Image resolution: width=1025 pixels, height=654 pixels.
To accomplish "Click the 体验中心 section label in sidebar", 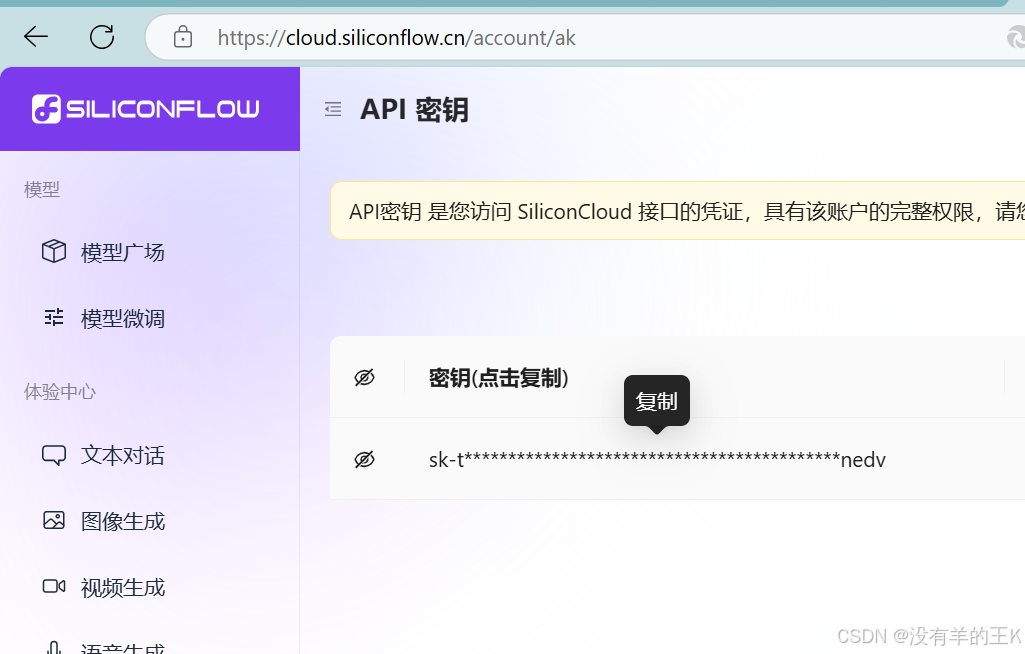I will 60,392.
